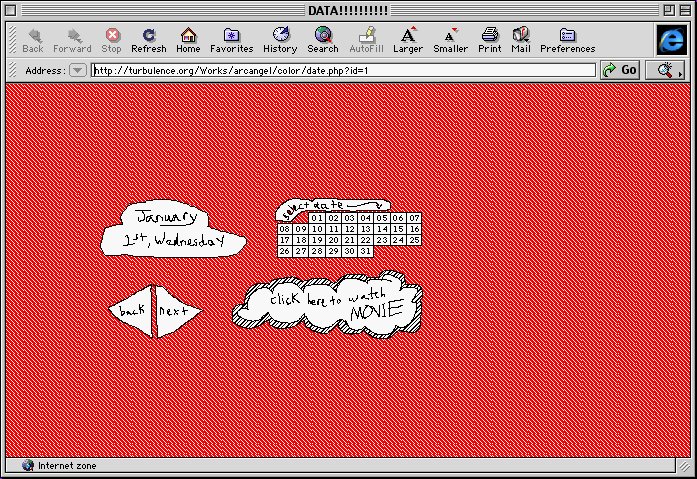Select date 18 in calendar
This screenshot has height=479, width=697.
pos(301,240)
